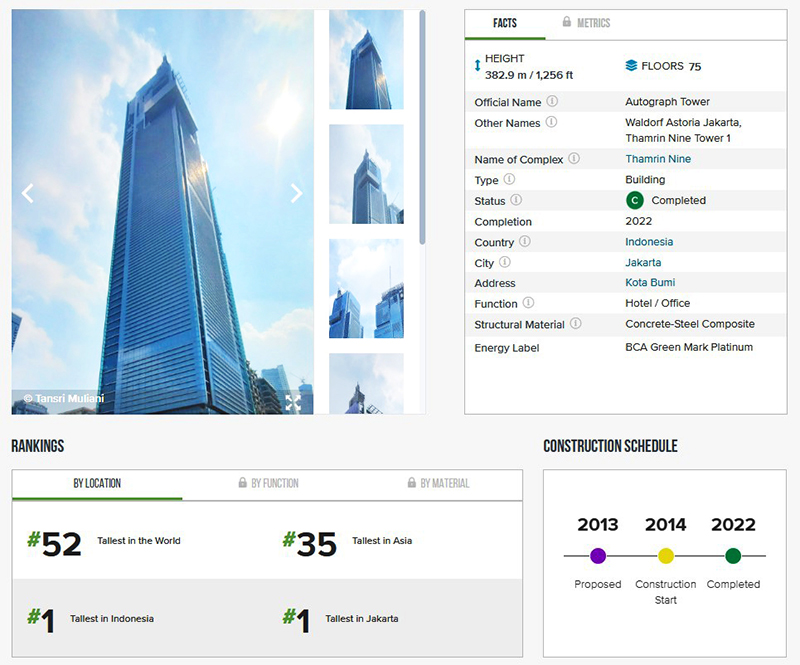The width and height of the screenshot is (800, 665).
Task: Click info icon beside Other Names
Action: [x=551, y=123]
